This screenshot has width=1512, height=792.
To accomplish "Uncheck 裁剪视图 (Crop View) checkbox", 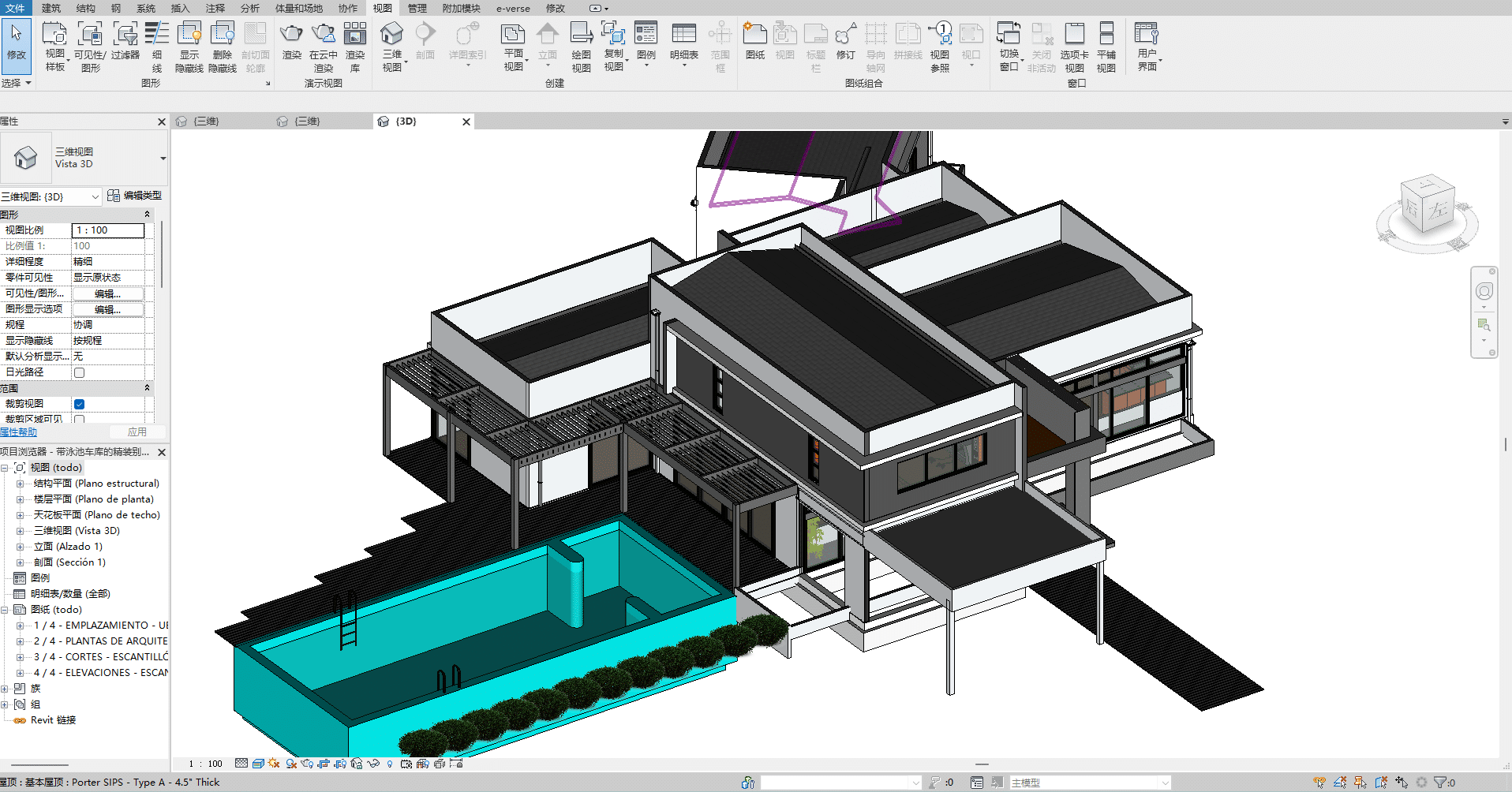I will (x=79, y=404).
